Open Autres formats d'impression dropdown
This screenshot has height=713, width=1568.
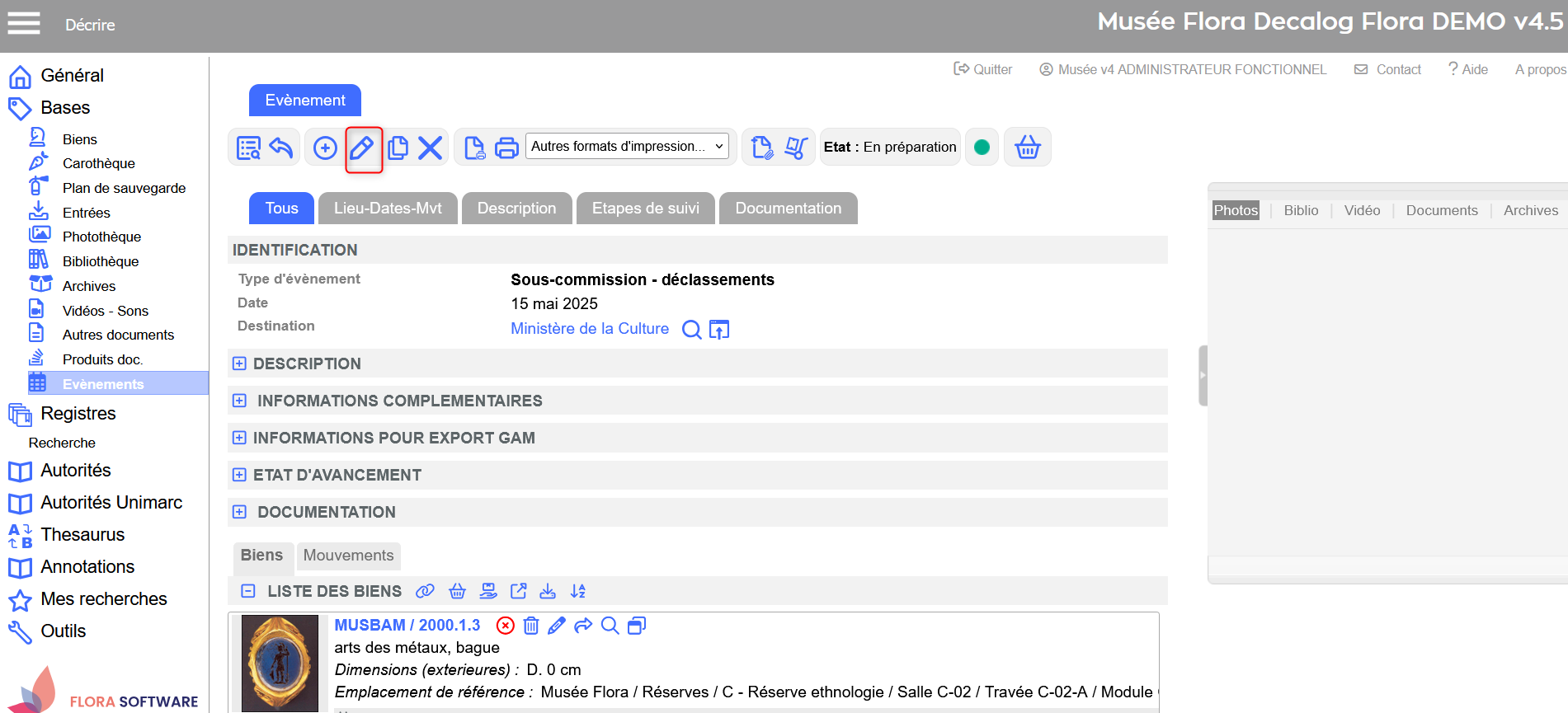click(x=627, y=147)
